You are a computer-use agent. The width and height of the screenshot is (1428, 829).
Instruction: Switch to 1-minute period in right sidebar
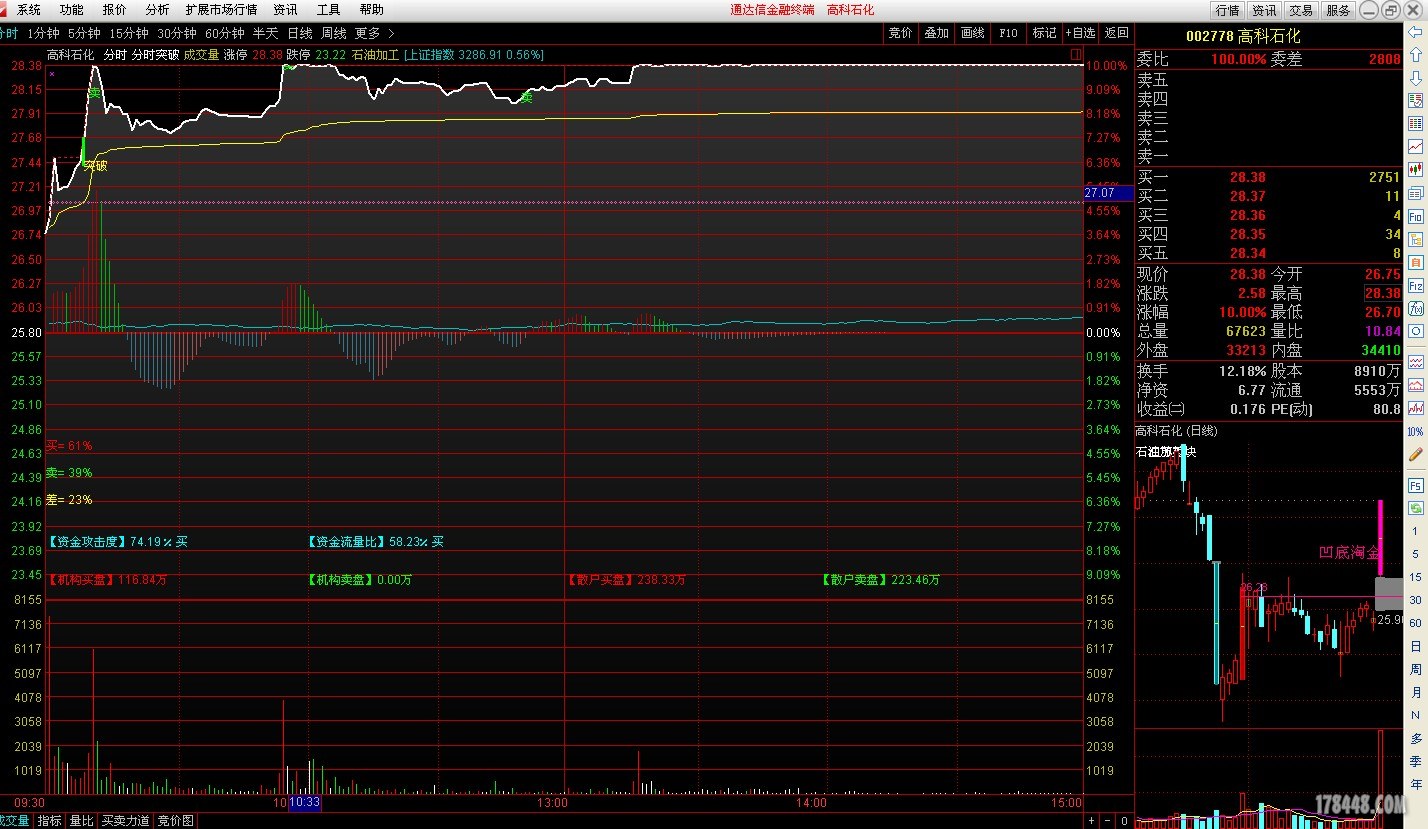pyautogui.click(x=1415, y=531)
